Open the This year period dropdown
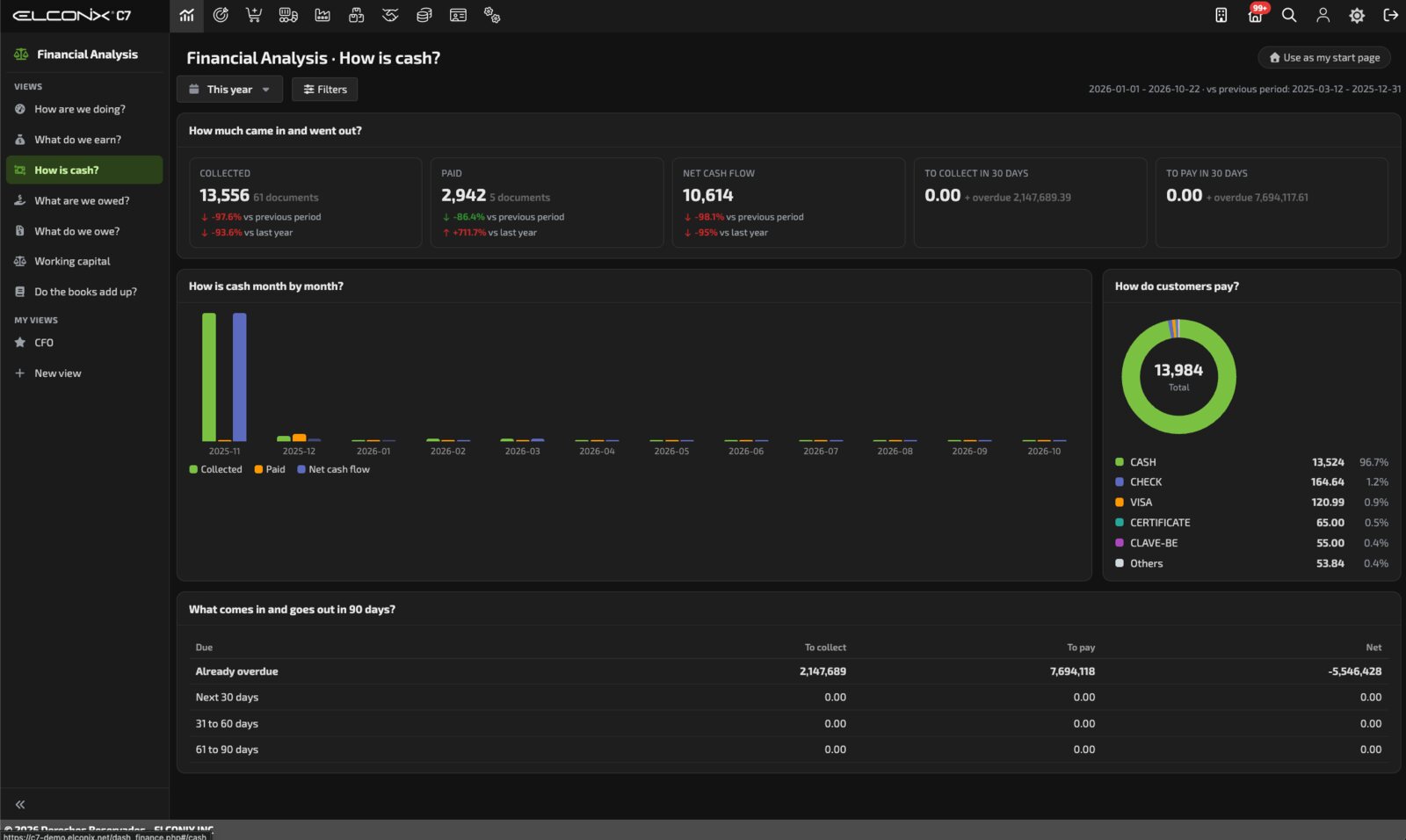The image size is (1406, 840). point(229,89)
